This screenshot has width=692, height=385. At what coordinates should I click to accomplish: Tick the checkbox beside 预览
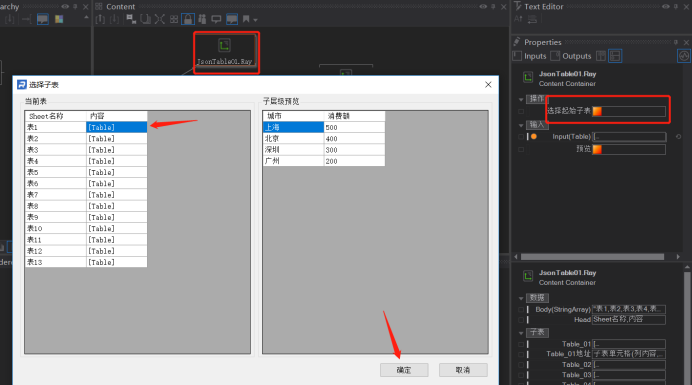[521, 149]
